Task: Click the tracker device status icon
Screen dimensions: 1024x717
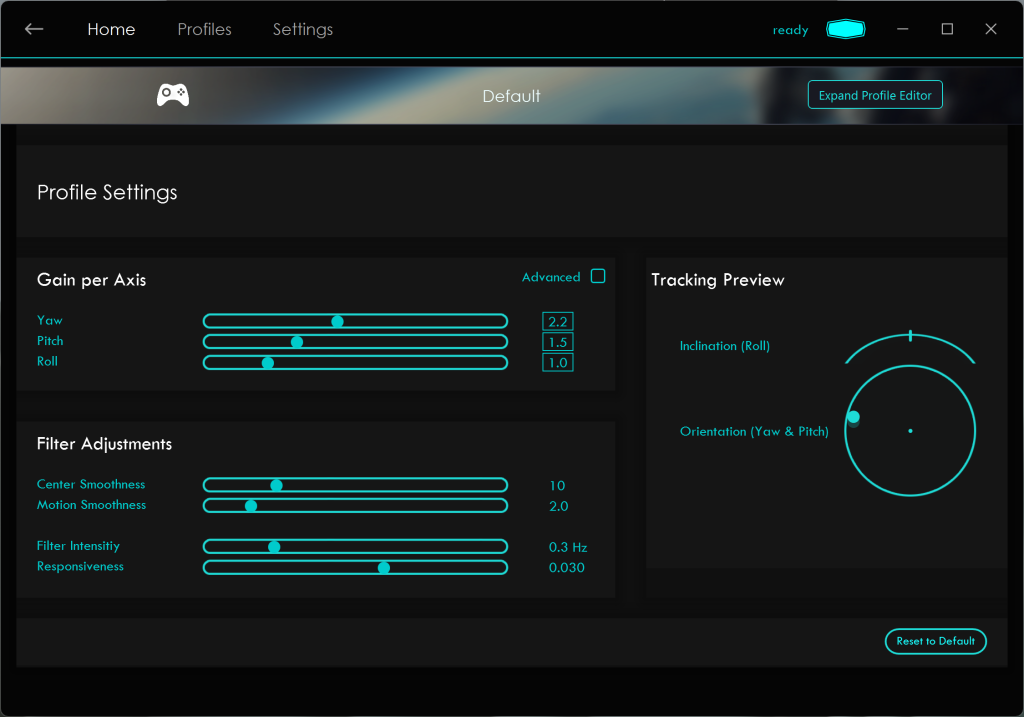Action: click(x=845, y=30)
